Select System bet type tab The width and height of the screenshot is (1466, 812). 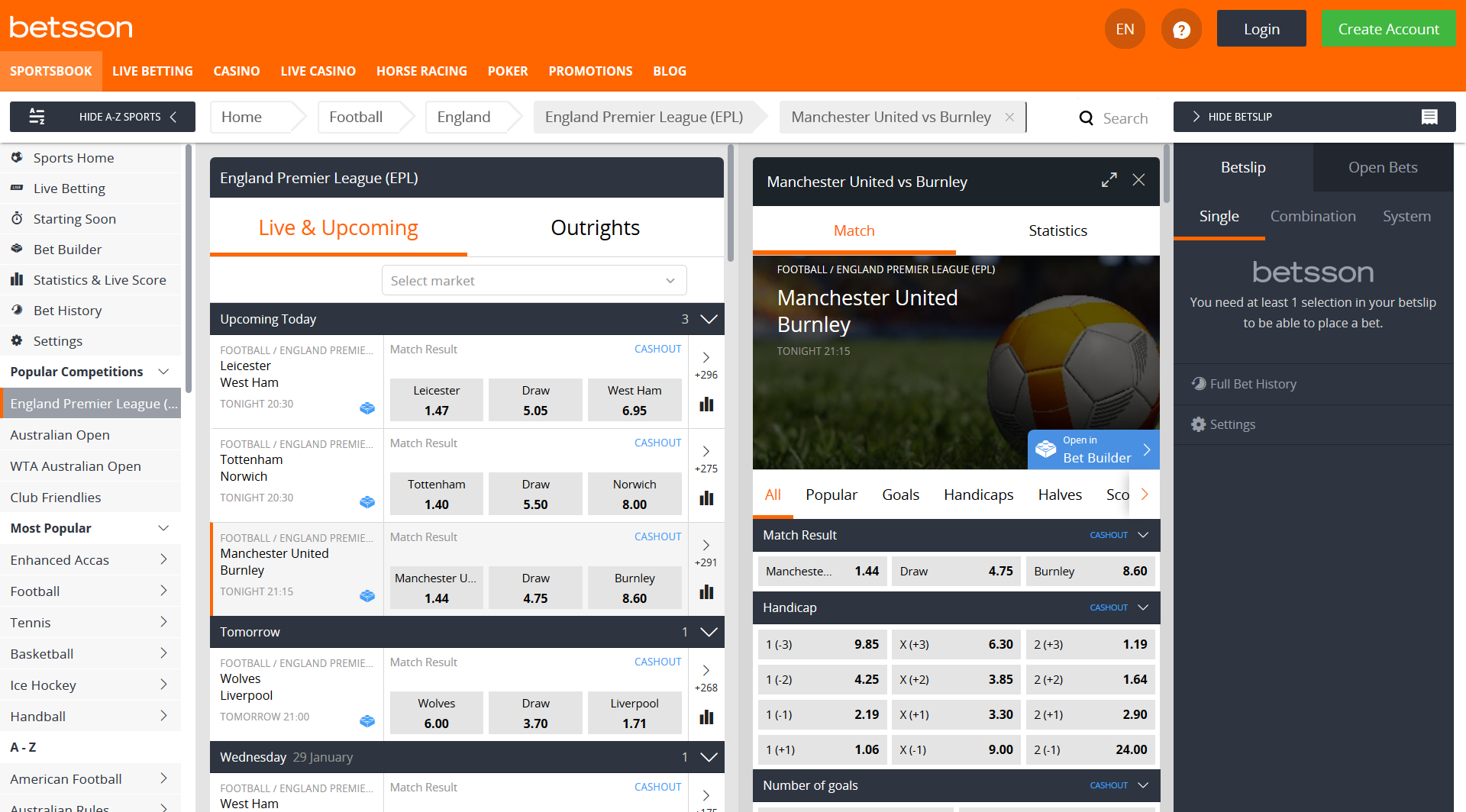(1406, 216)
